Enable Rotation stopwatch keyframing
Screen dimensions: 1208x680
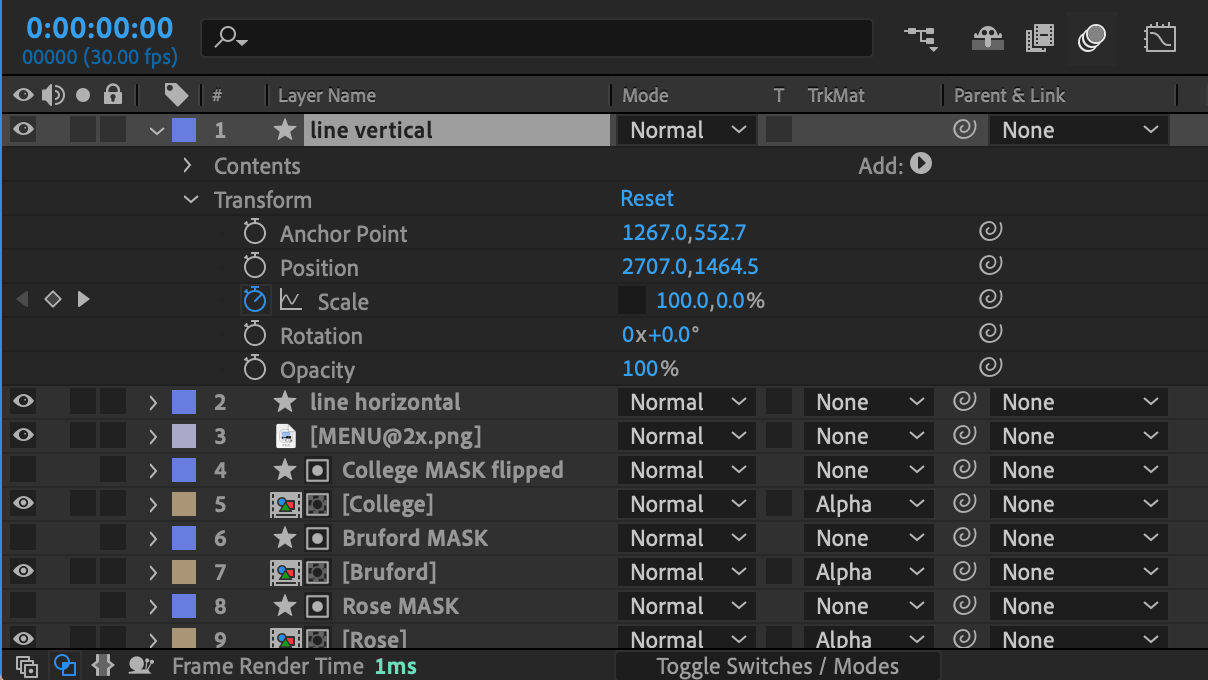coord(255,335)
